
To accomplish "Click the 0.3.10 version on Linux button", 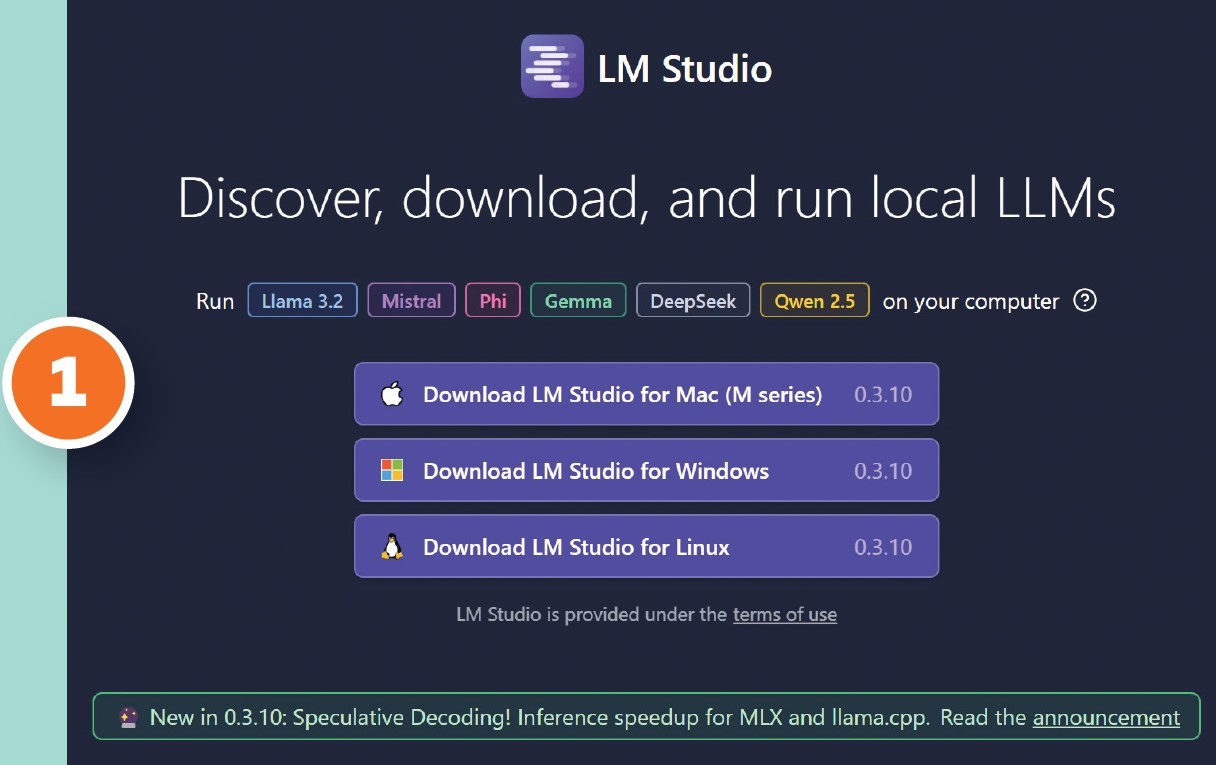I will coord(883,546).
